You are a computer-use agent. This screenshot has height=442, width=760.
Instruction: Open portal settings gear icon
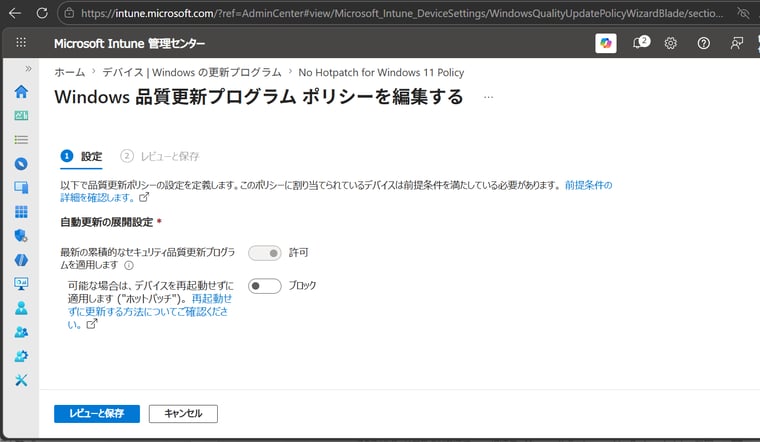(671, 43)
